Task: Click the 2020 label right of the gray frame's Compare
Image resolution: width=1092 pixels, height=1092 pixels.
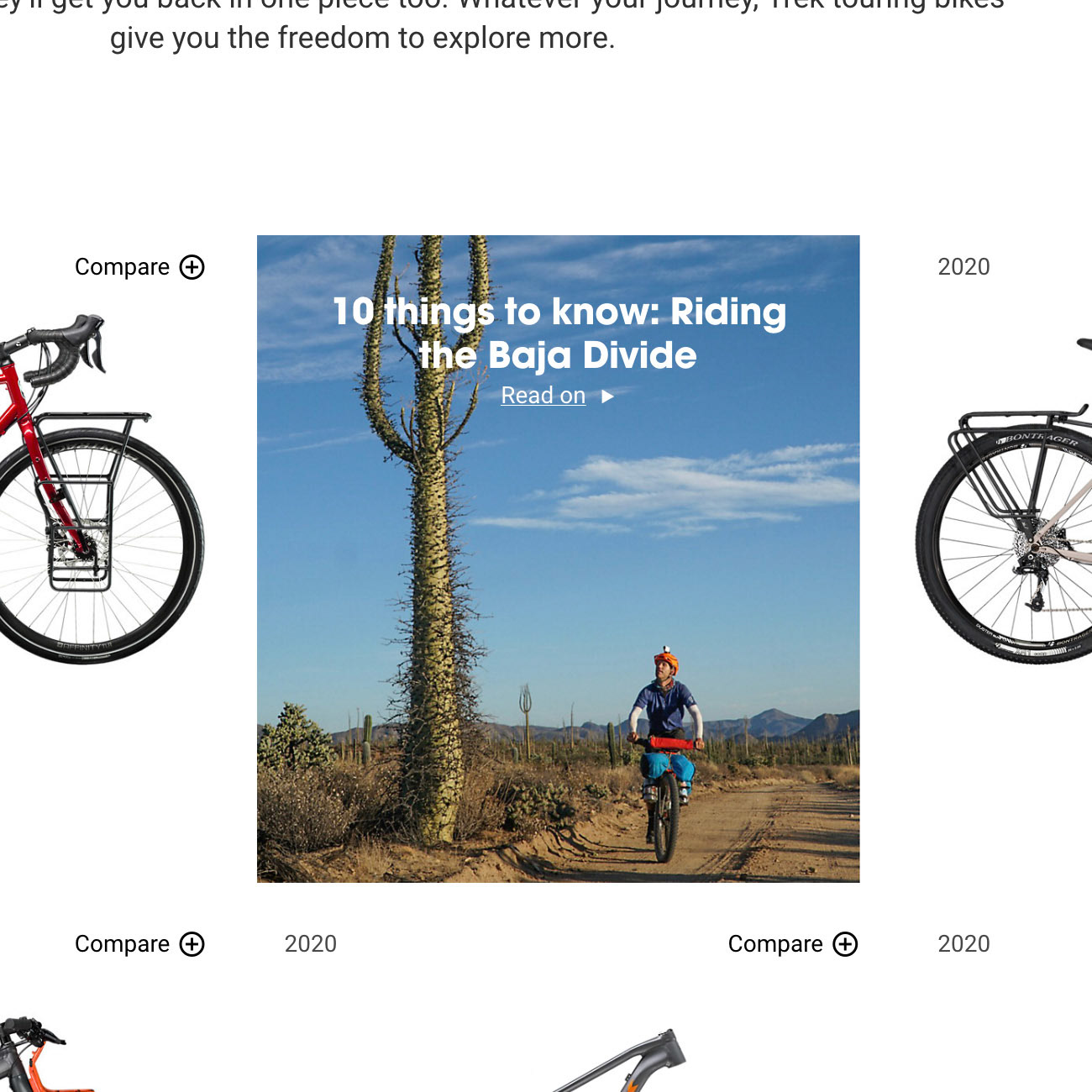Action: 963,944
